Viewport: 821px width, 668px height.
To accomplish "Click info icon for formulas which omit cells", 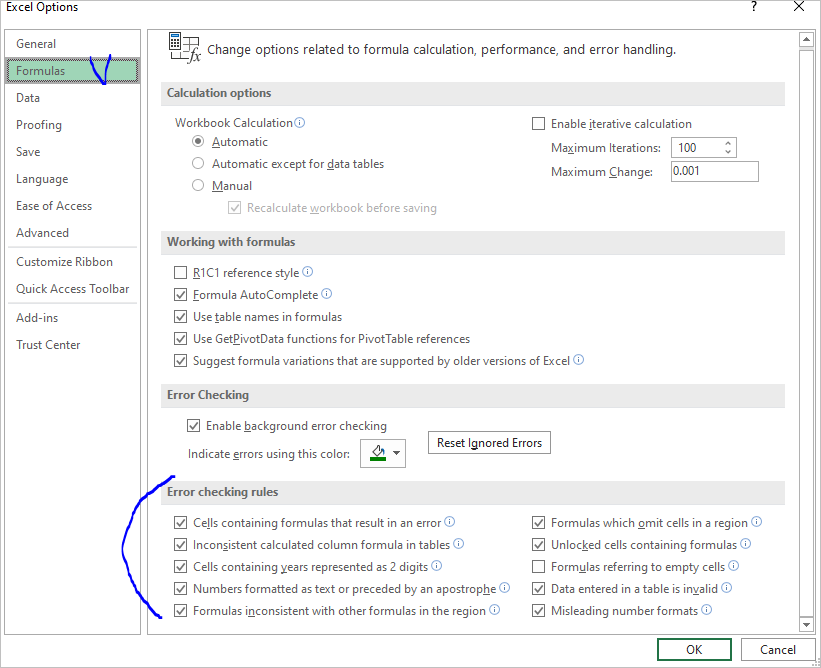I will pos(757,522).
